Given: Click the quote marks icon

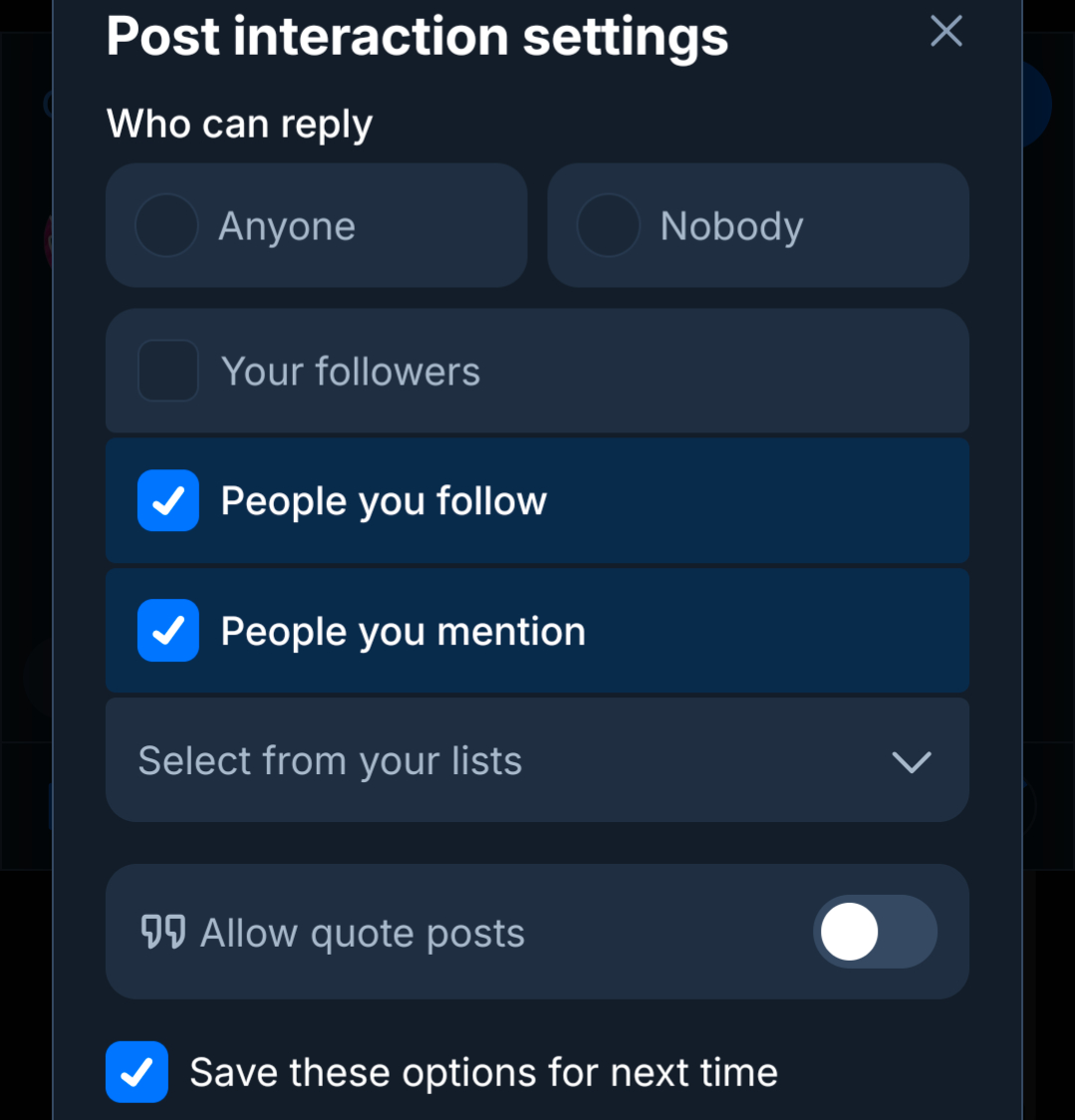Looking at the screenshot, I should 163,933.
